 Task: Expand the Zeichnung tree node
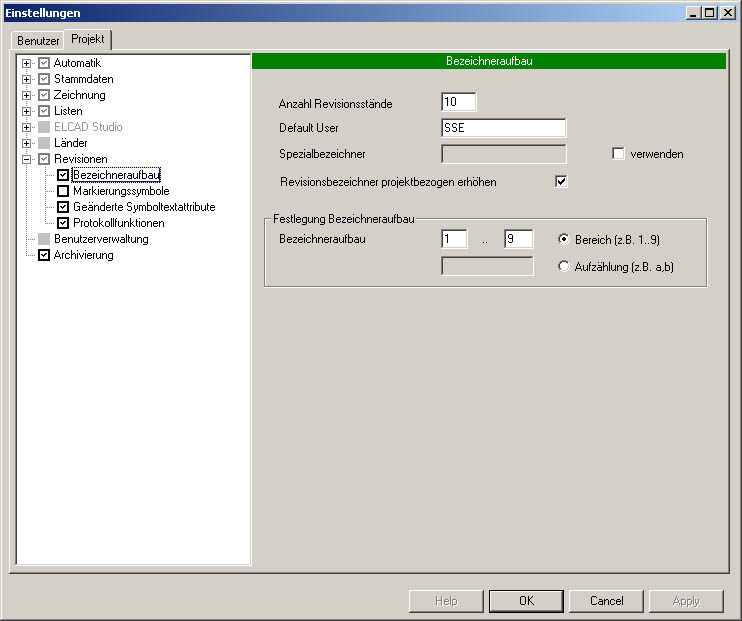[26, 95]
